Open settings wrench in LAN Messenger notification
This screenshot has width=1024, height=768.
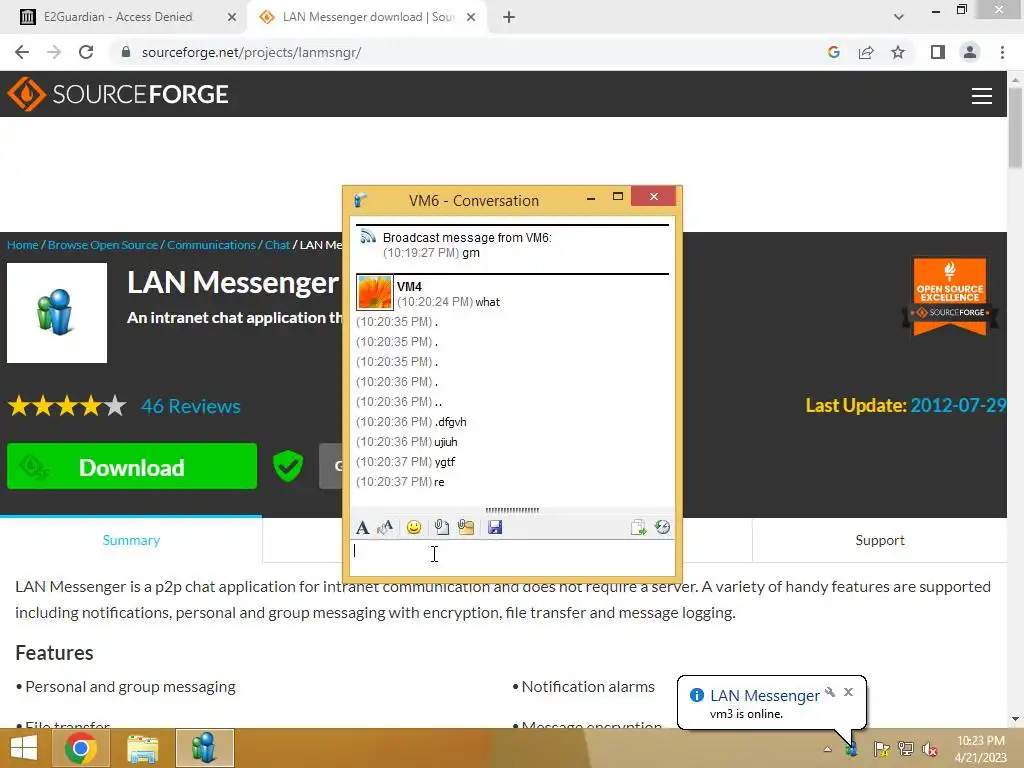(830, 692)
